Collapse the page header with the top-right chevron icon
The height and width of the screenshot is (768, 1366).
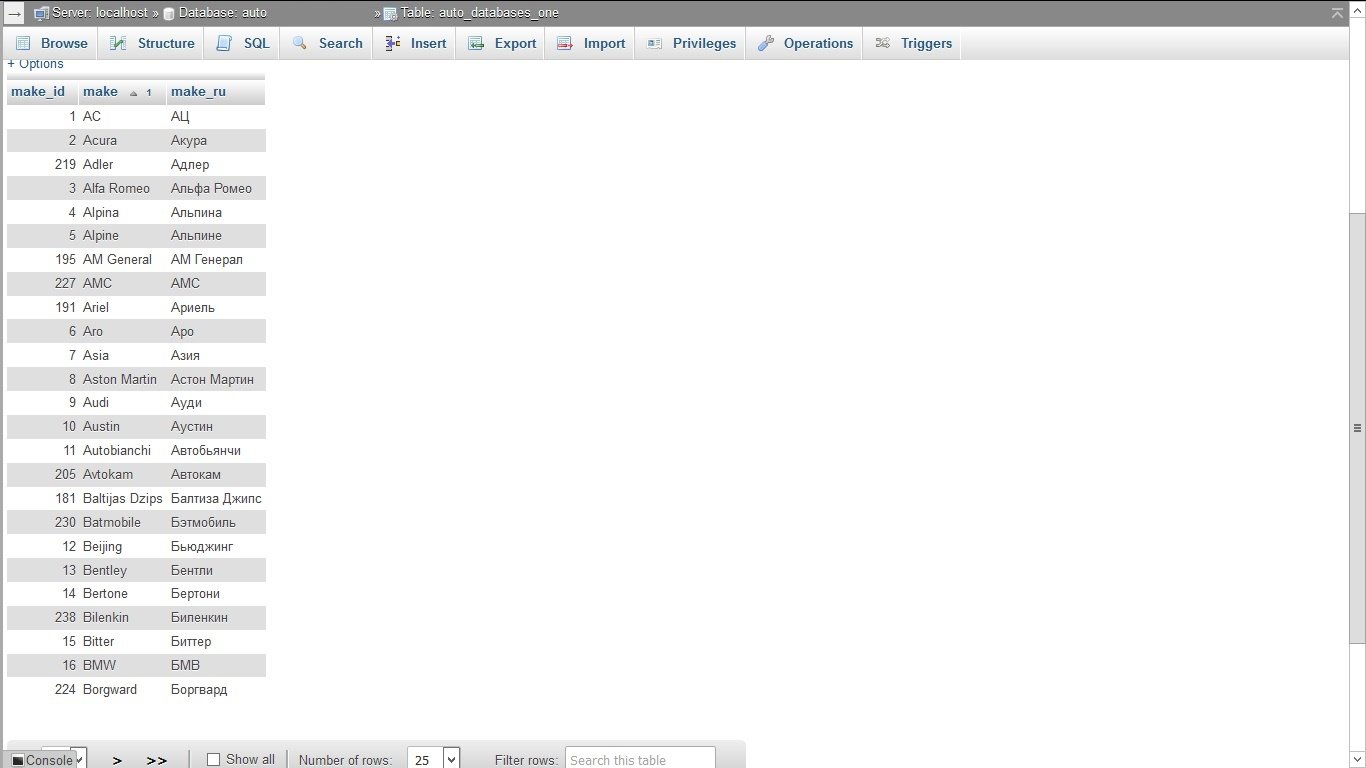click(x=1337, y=13)
